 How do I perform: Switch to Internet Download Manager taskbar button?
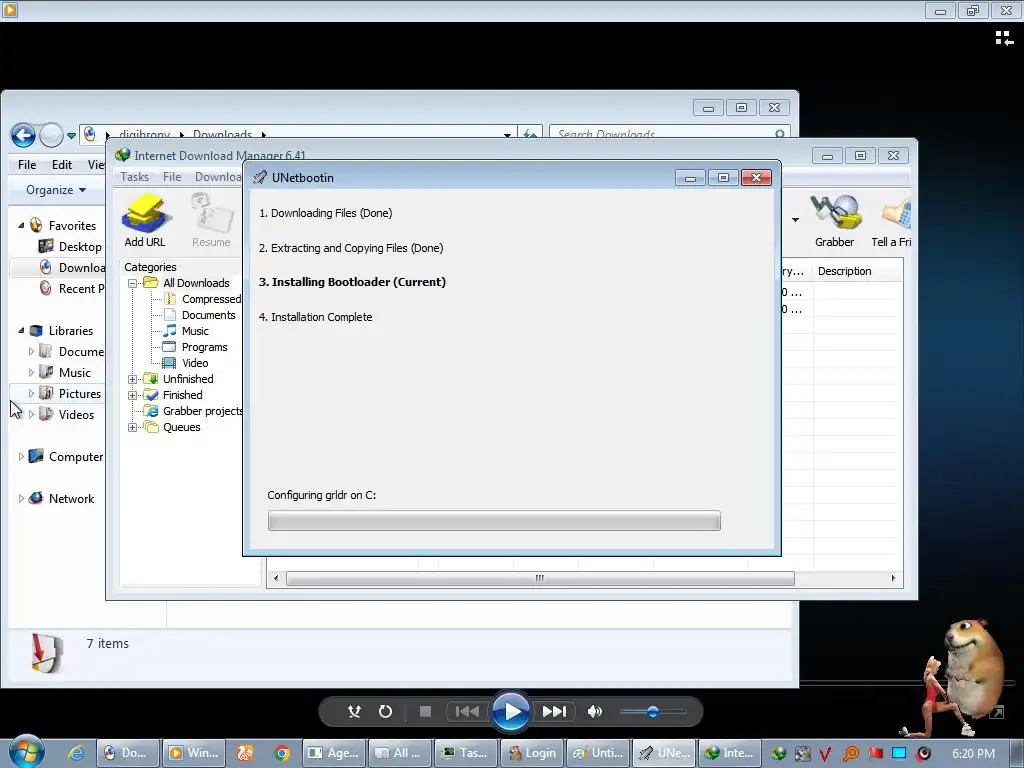[730, 753]
